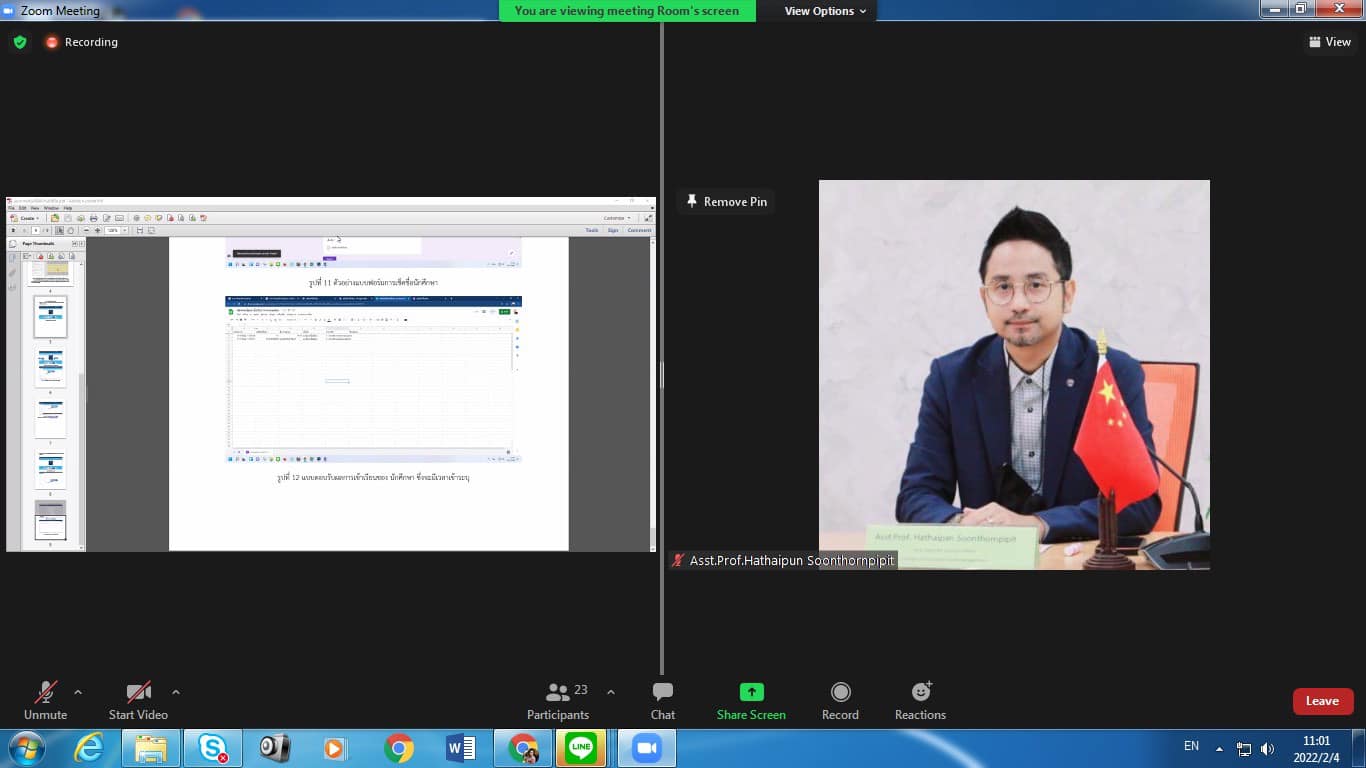The height and width of the screenshot is (768, 1366).
Task: Open Microsoft Word from the taskbar
Action: click(x=461, y=748)
